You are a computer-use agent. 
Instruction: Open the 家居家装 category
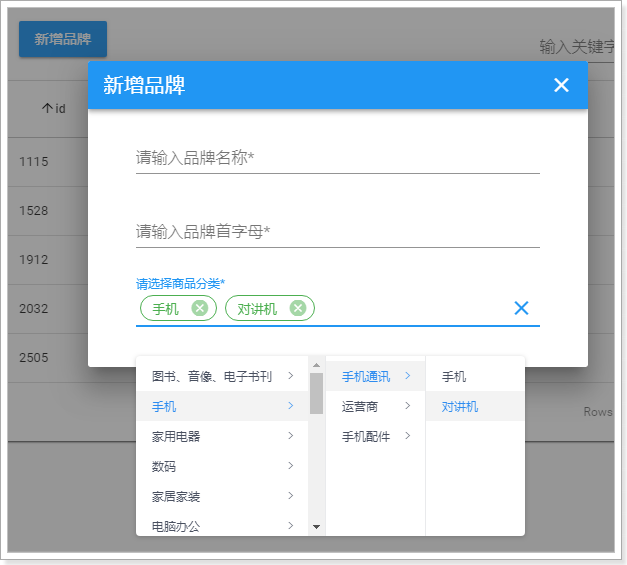pyautogui.click(x=222, y=496)
